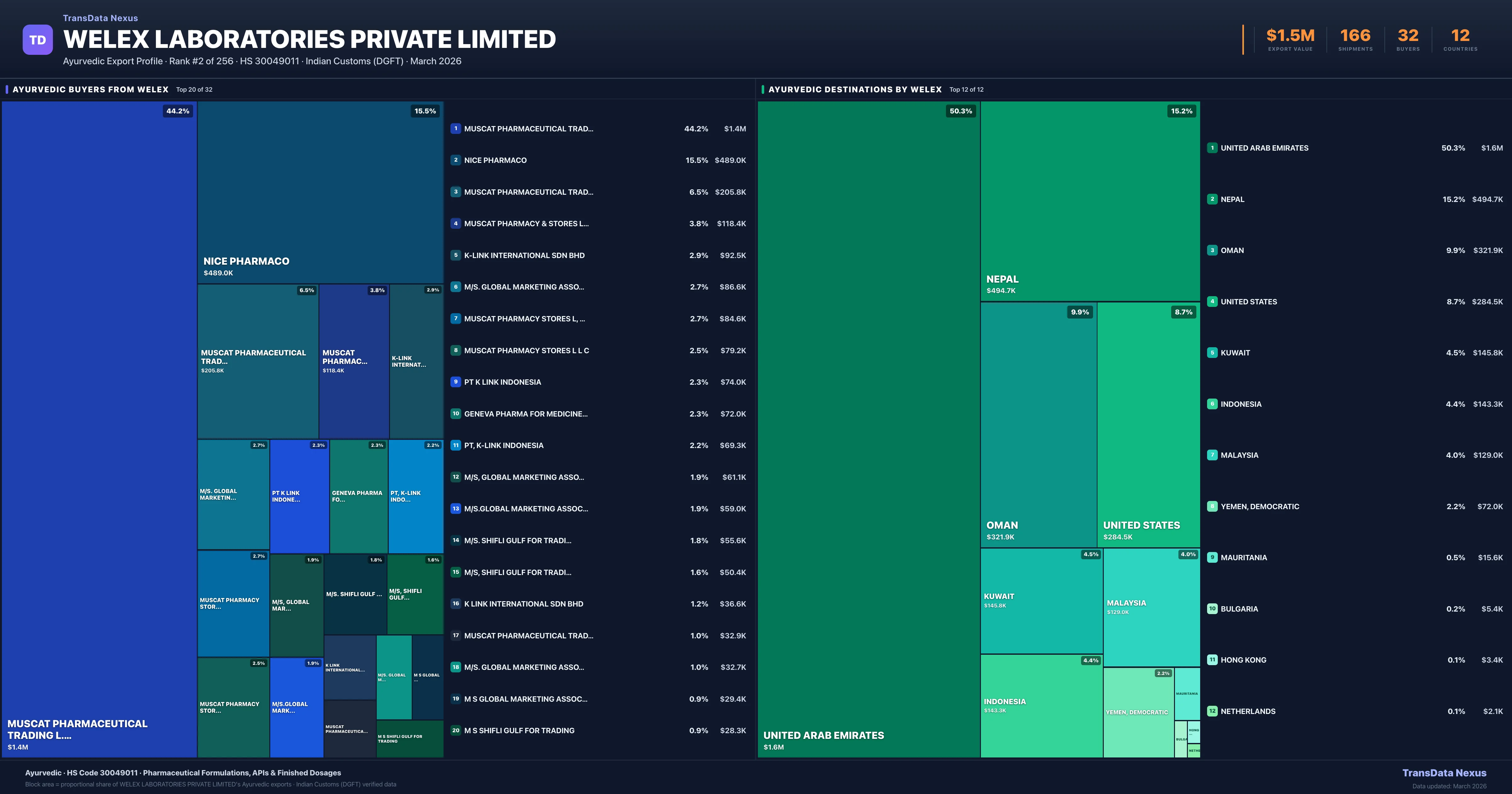Click rank badge 20 beside M S SHIFLI GULF

pos(455,731)
